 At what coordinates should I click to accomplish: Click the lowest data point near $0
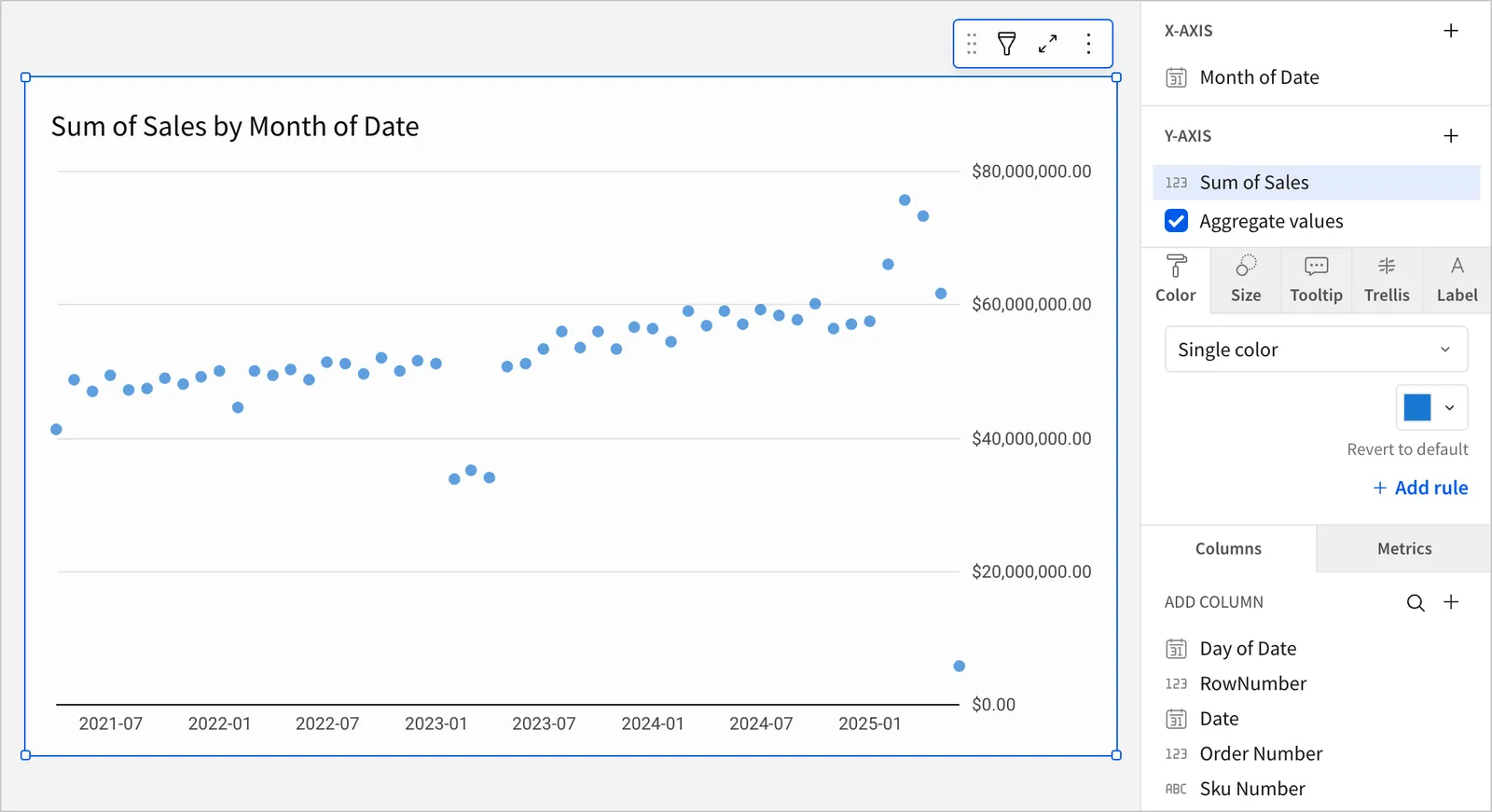click(x=960, y=667)
